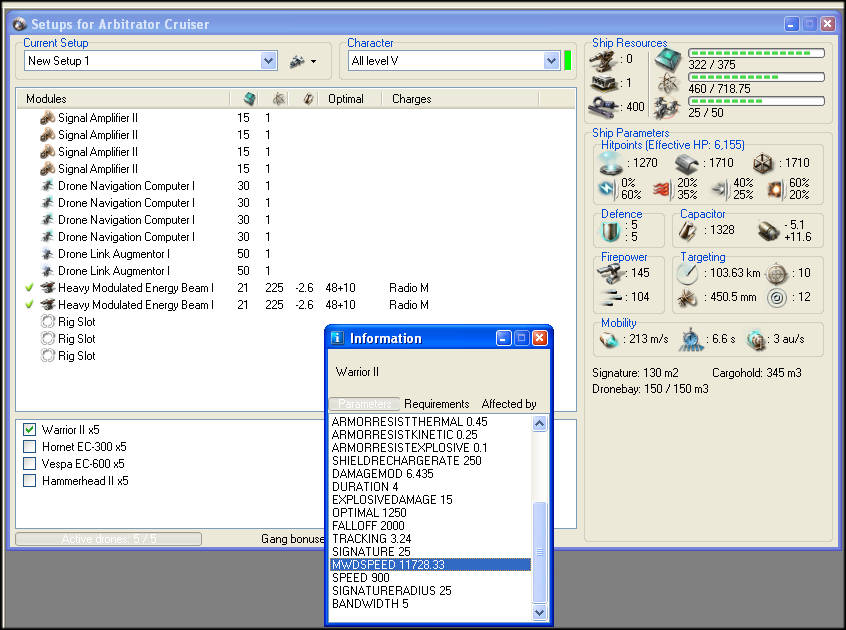Check the Hammerhead II x5 drones
The height and width of the screenshot is (630, 846).
pos(30,481)
